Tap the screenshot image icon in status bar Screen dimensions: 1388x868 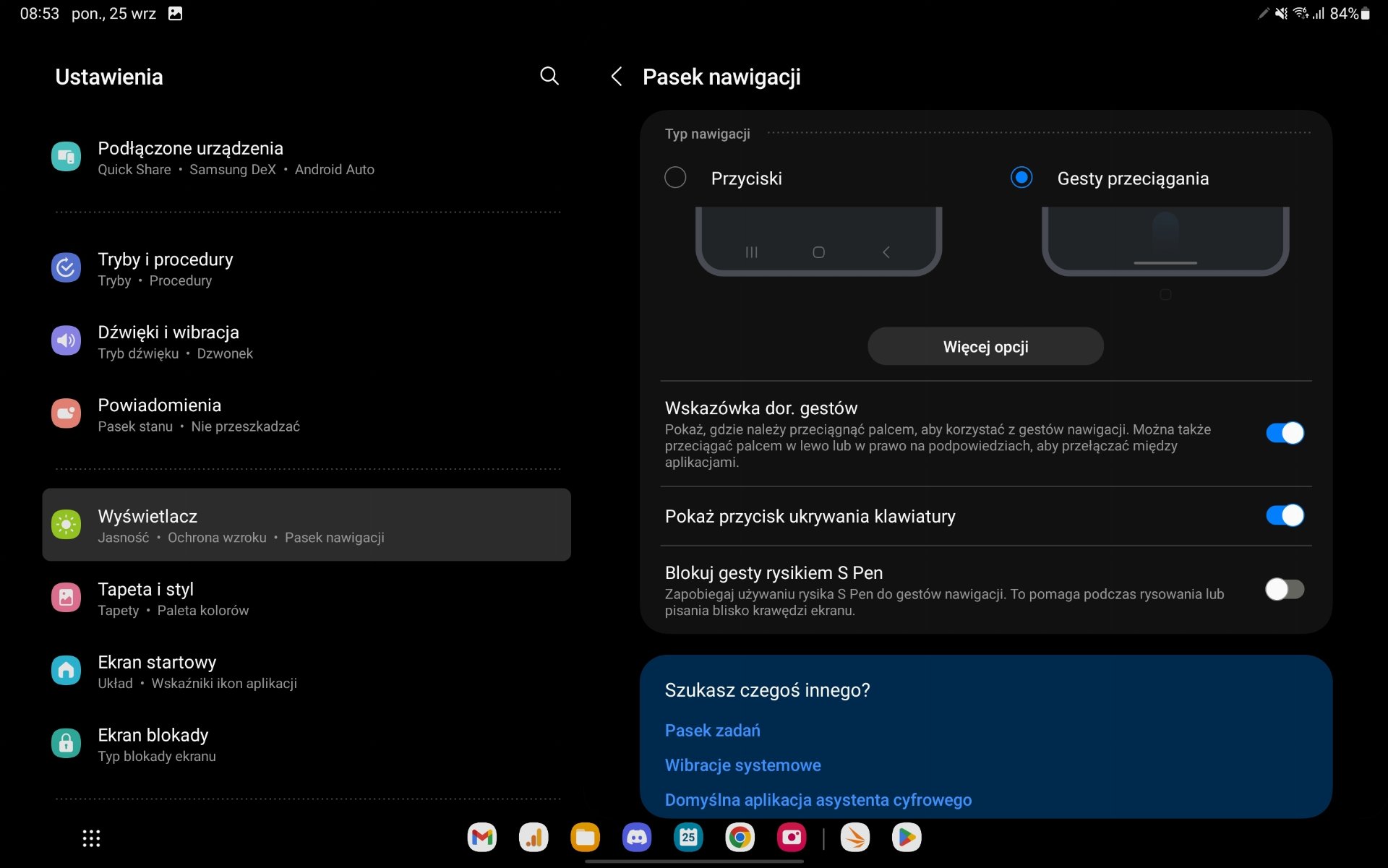[176, 13]
